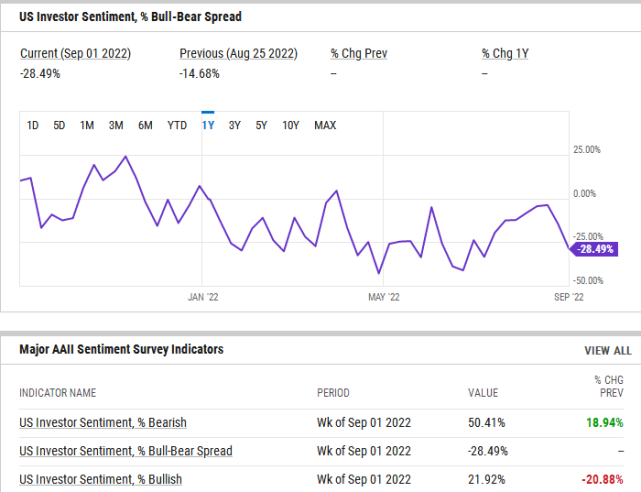The width and height of the screenshot is (641, 492).
Task: Open the % Bull-Bear Spread indicator link
Action: pyautogui.click(x=126, y=451)
